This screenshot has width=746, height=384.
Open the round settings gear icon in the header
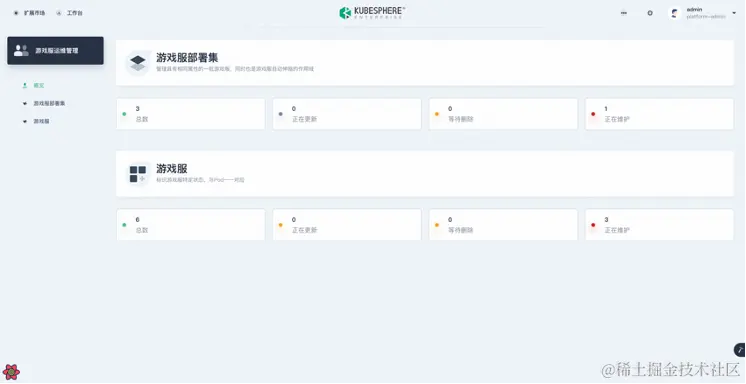pyautogui.click(x=650, y=13)
